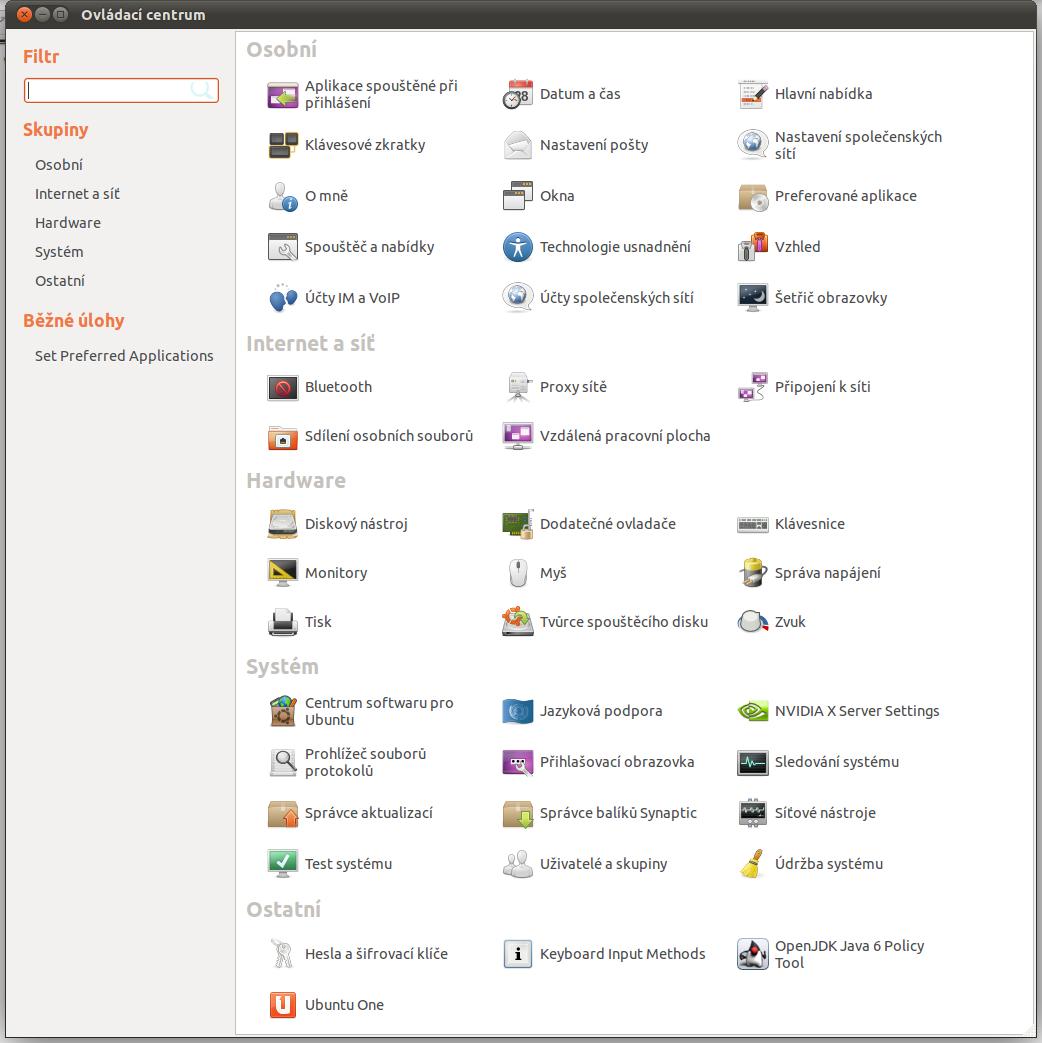Select the Ostatní group in sidebar

click(x=60, y=281)
